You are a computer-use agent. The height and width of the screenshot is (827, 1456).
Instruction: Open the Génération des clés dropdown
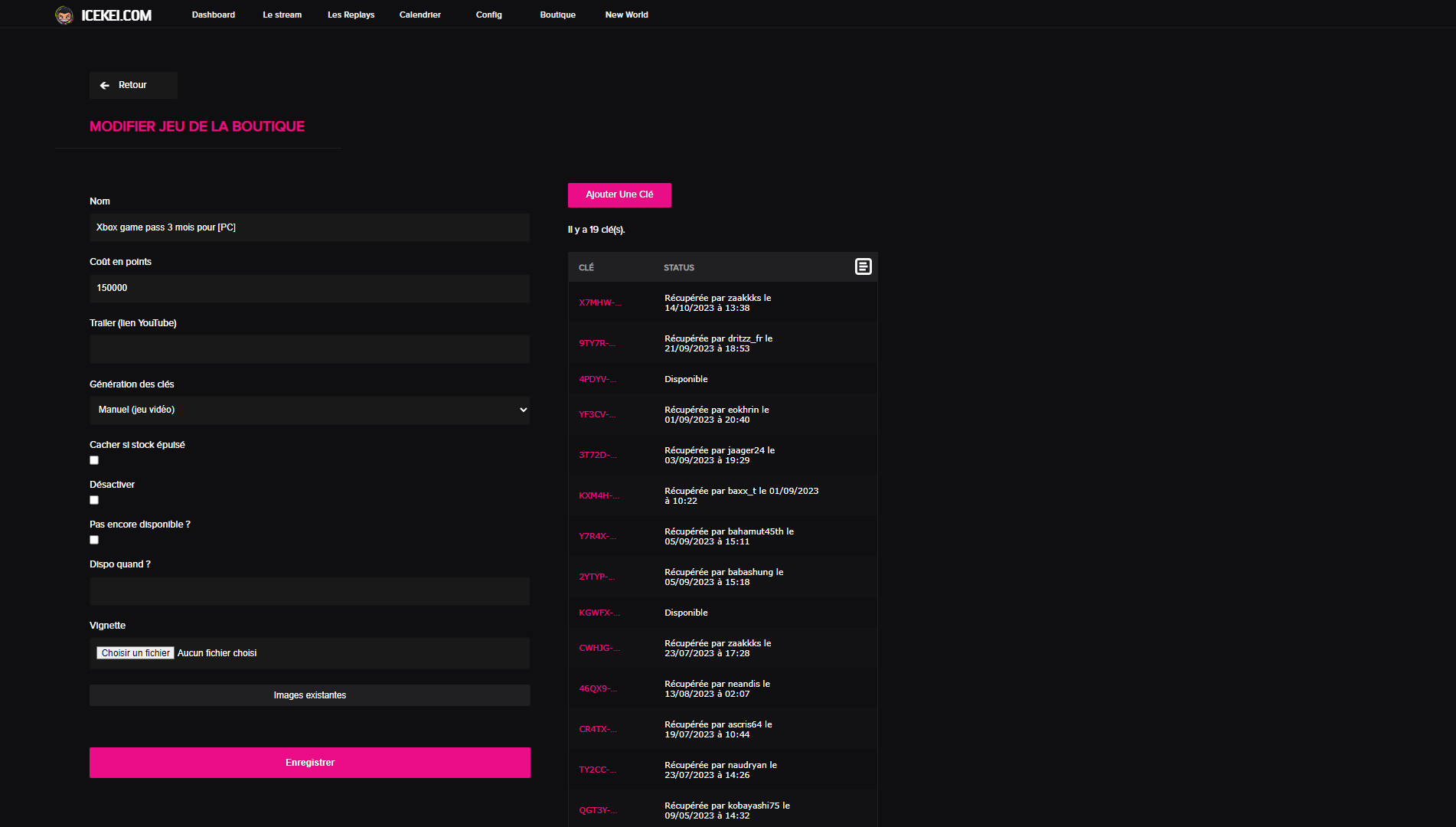310,410
